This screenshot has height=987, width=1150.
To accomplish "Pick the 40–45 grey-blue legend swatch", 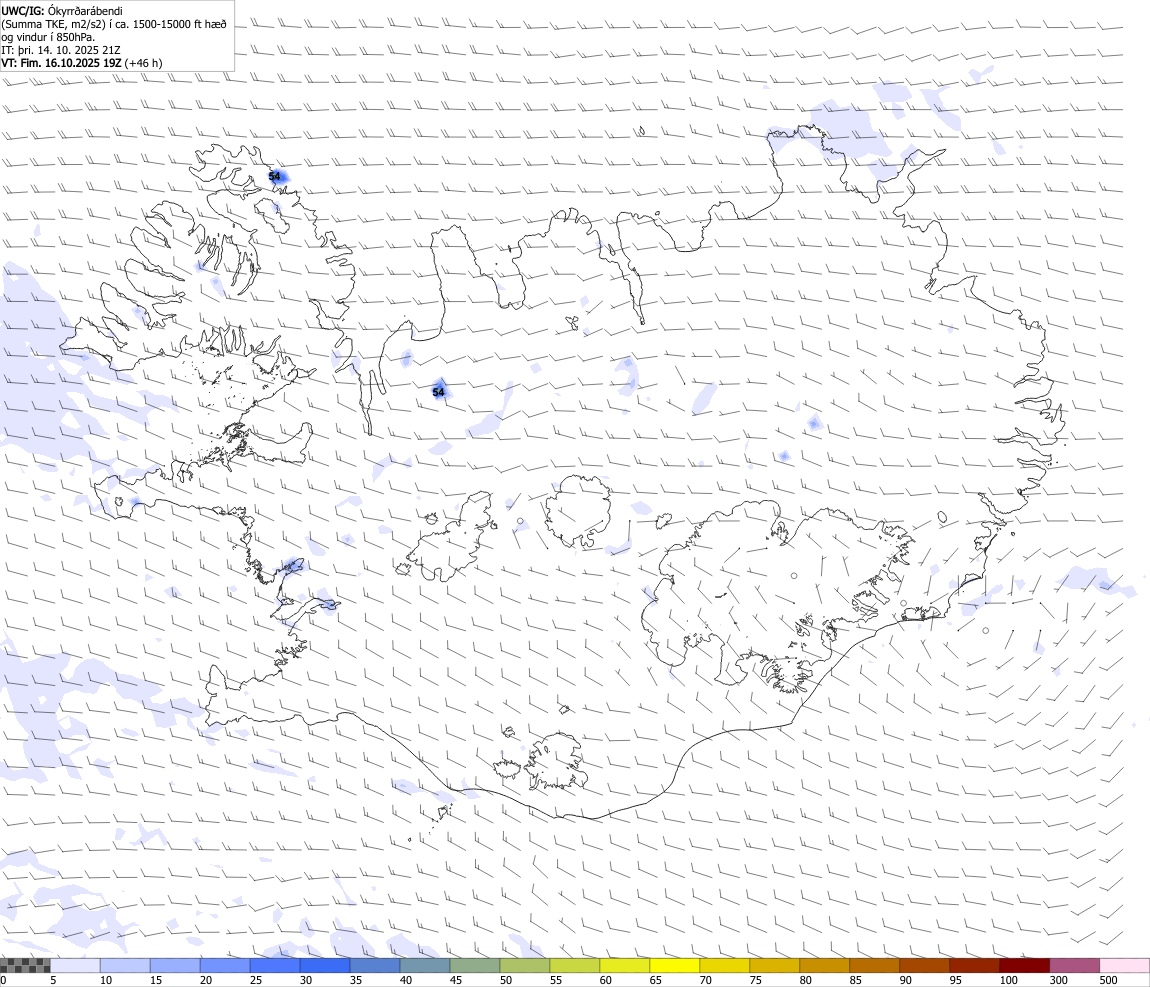I will [425, 965].
